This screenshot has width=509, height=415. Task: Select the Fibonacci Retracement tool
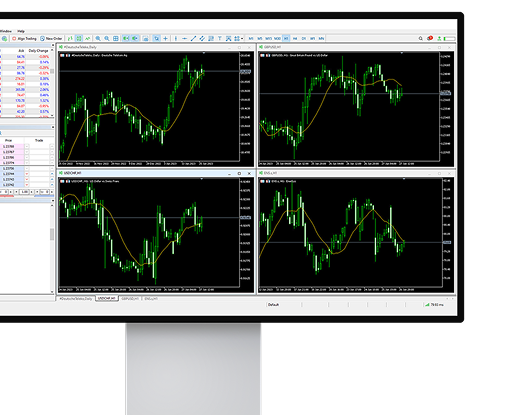point(211,39)
